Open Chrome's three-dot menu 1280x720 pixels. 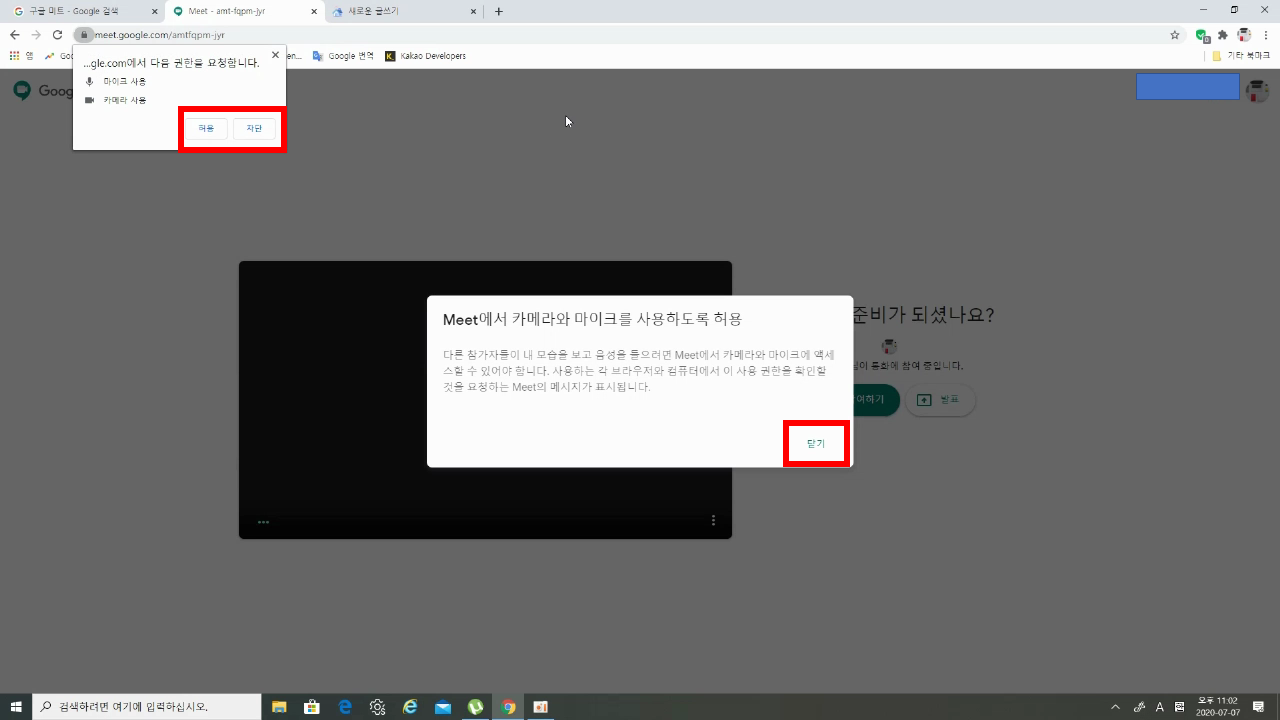[1266, 35]
